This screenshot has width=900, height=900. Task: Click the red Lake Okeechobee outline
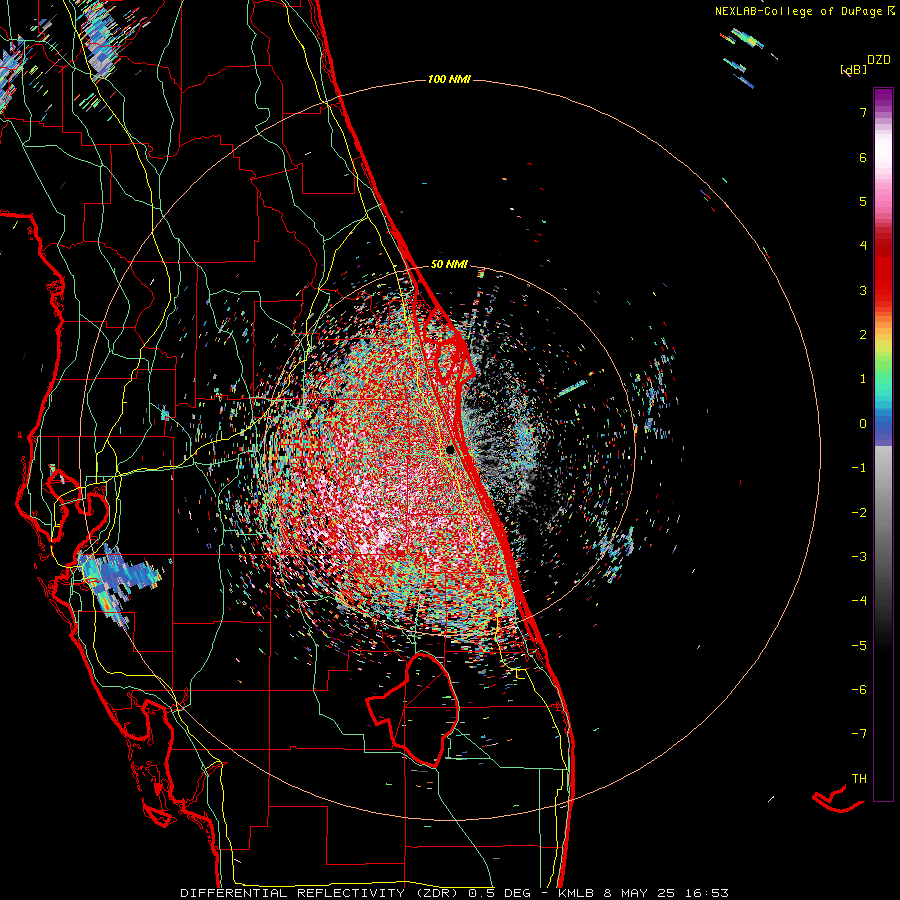tap(413, 710)
